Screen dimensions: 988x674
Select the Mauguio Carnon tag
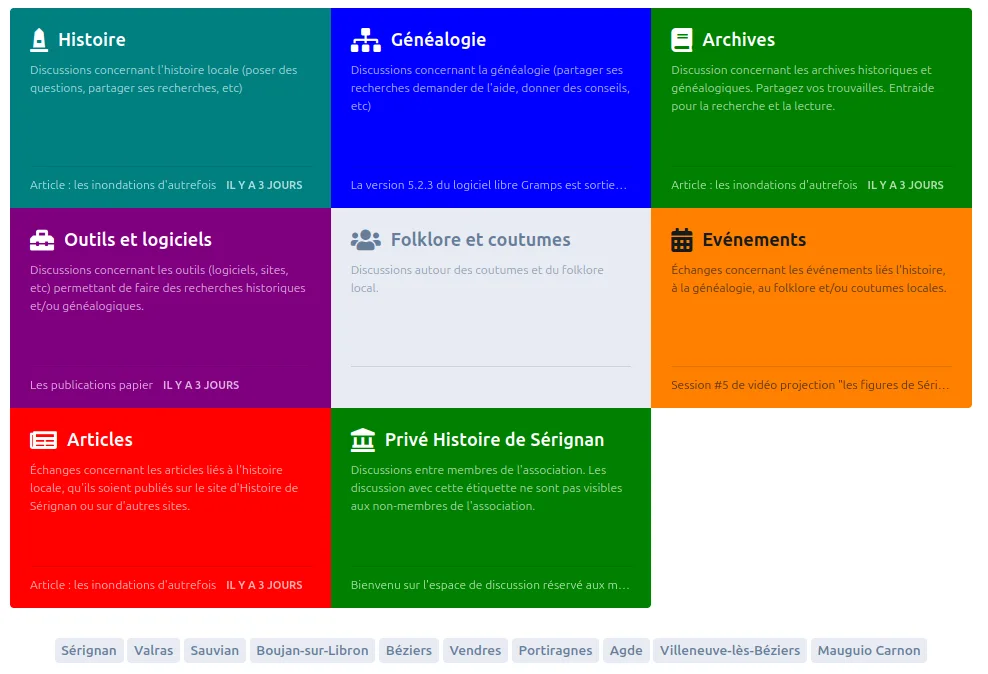868,651
